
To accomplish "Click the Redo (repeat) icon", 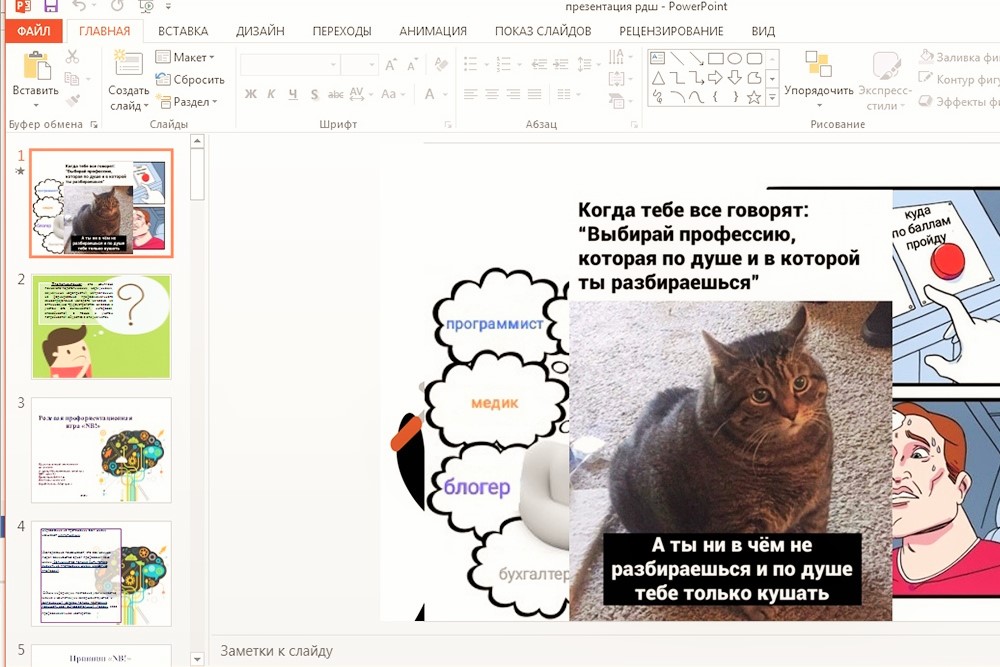I will pyautogui.click(x=117, y=6).
